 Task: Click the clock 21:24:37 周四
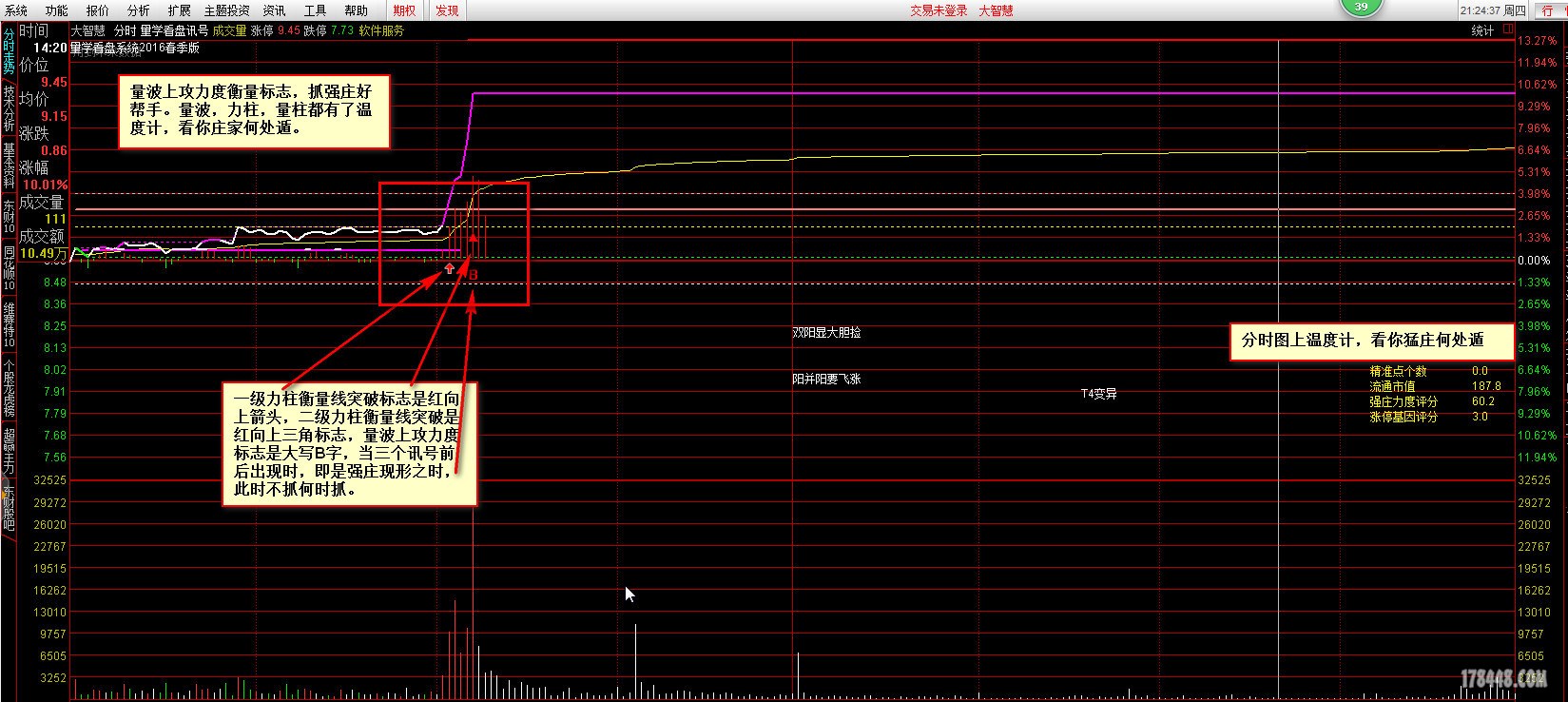(1493, 10)
